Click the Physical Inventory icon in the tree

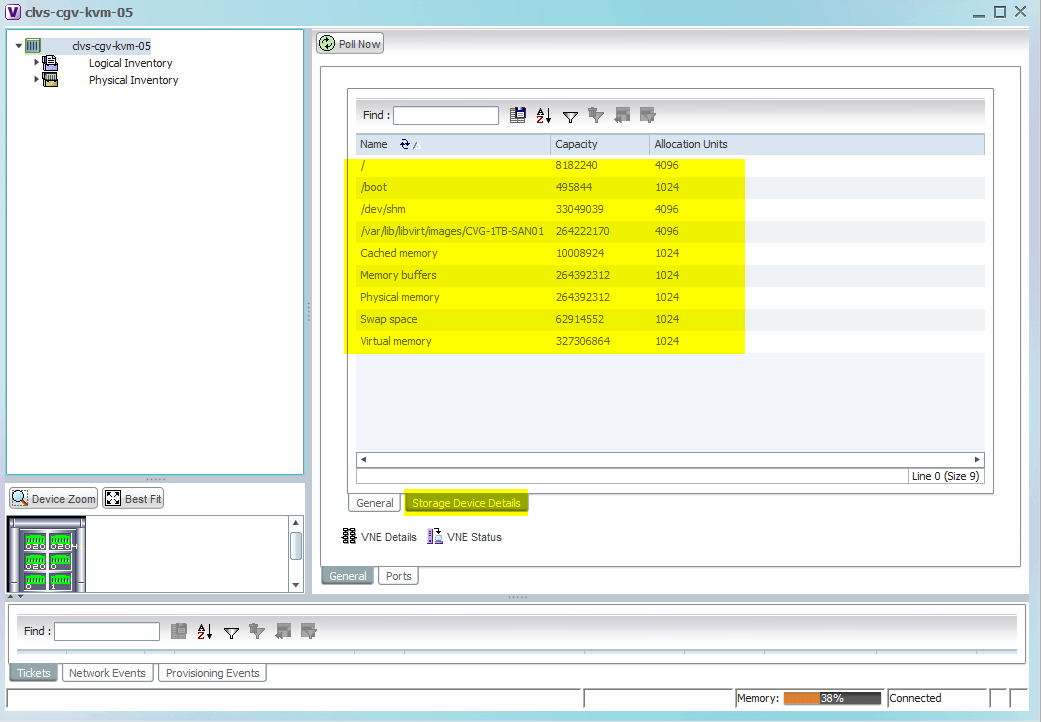pos(51,80)
